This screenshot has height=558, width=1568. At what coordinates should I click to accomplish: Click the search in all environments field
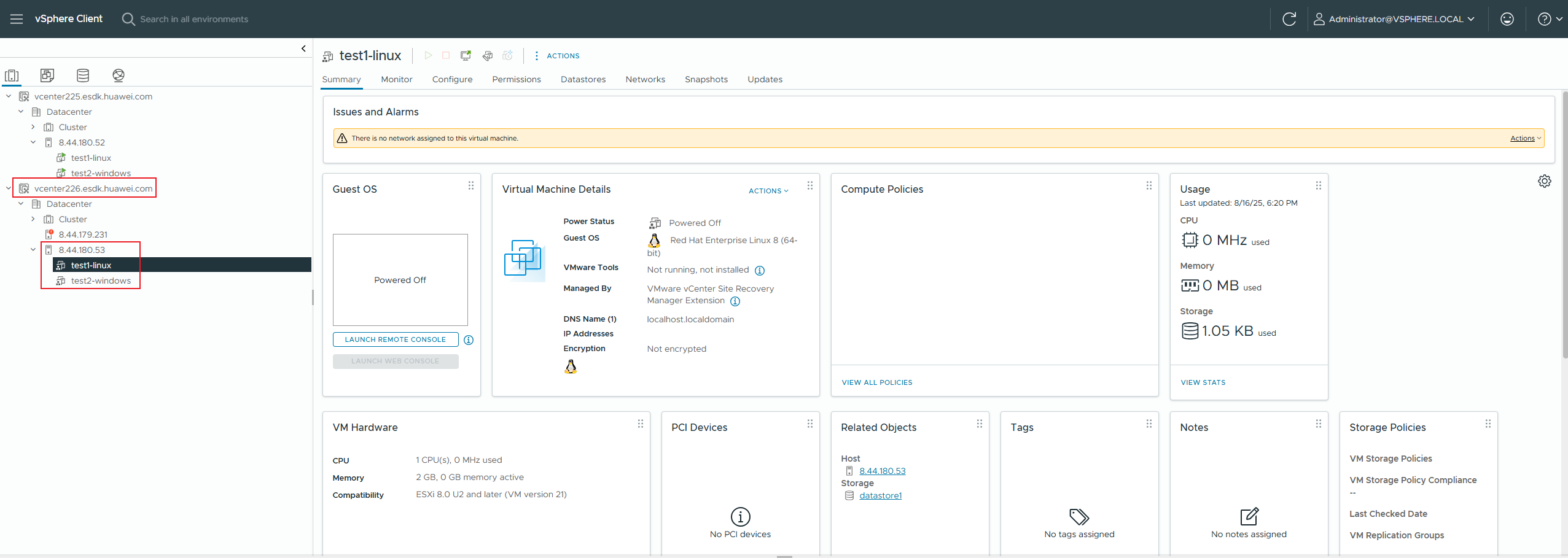click(194, 19)
